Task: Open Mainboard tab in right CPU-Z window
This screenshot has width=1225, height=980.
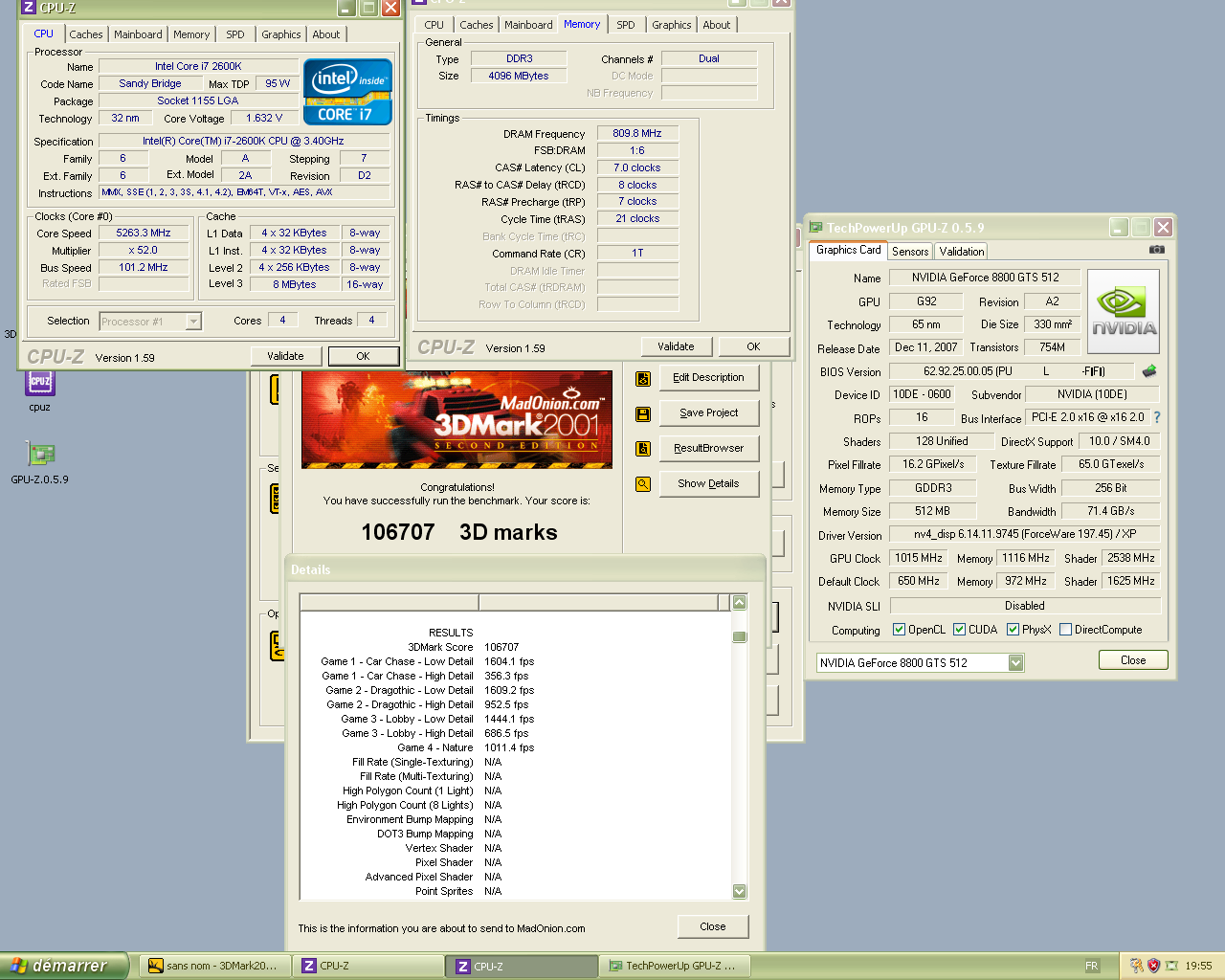Action: 528,25
